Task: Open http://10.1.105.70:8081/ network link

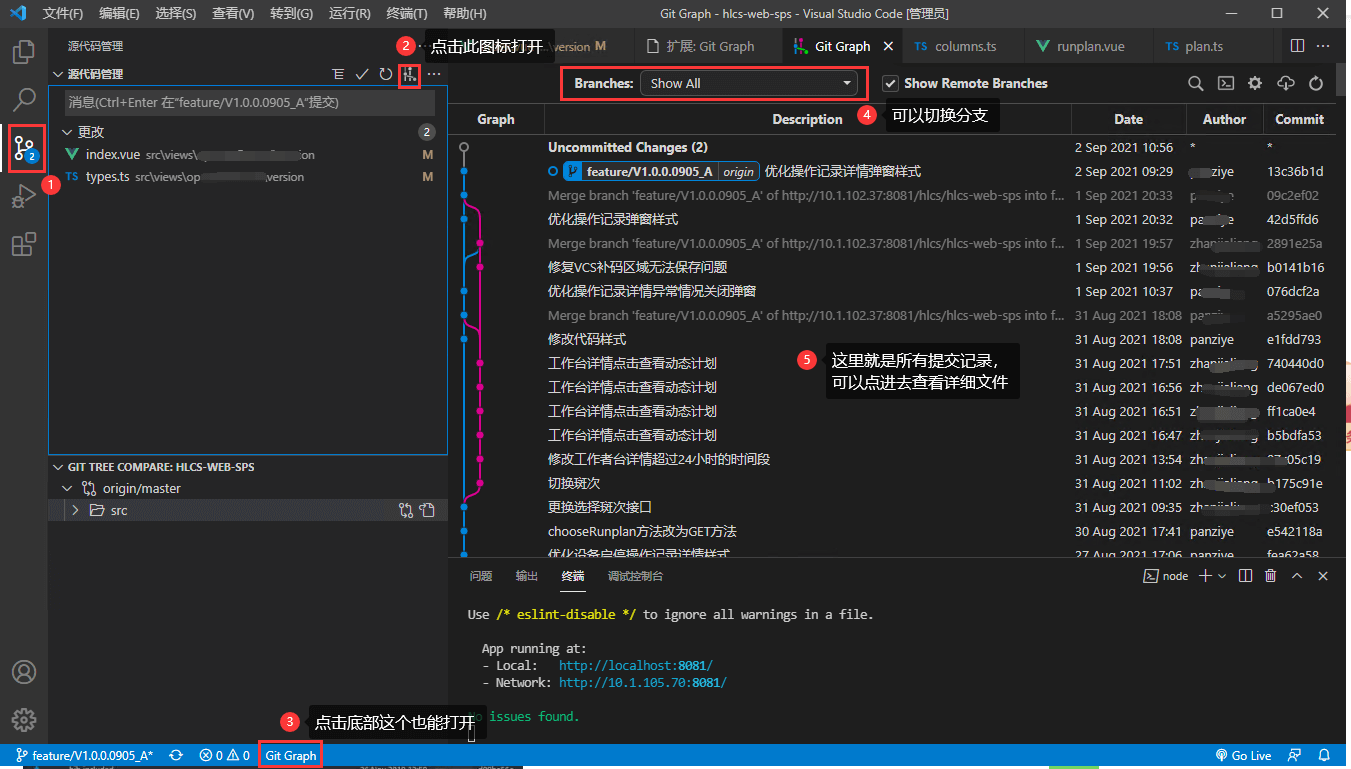Action: pos(642,683)
